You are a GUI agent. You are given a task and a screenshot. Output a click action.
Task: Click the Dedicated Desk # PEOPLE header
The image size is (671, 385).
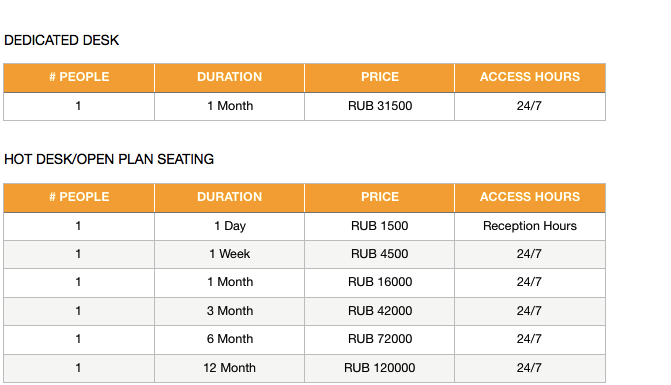click(79, 77)
